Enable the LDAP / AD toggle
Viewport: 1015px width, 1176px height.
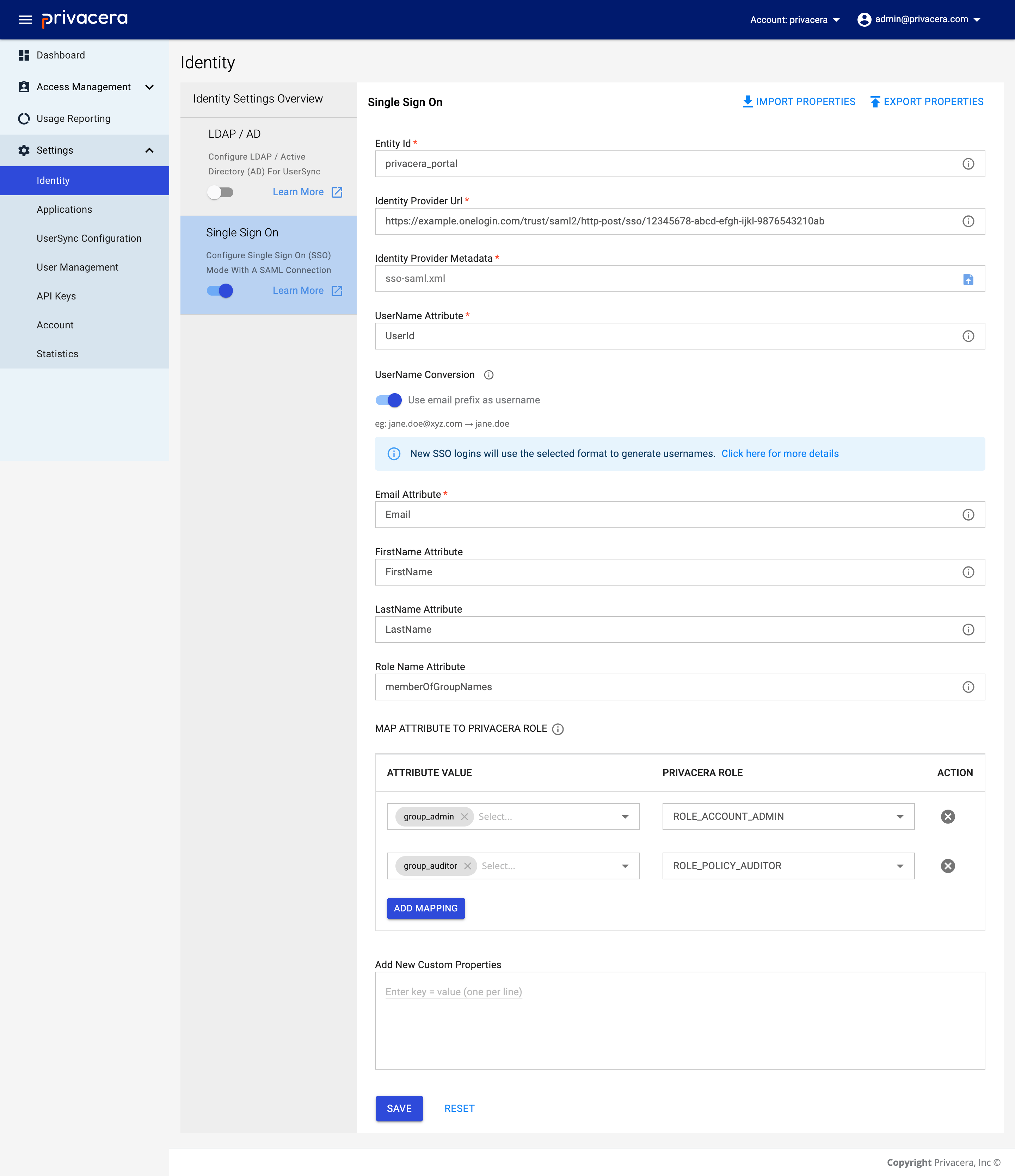tap(220, 192)
